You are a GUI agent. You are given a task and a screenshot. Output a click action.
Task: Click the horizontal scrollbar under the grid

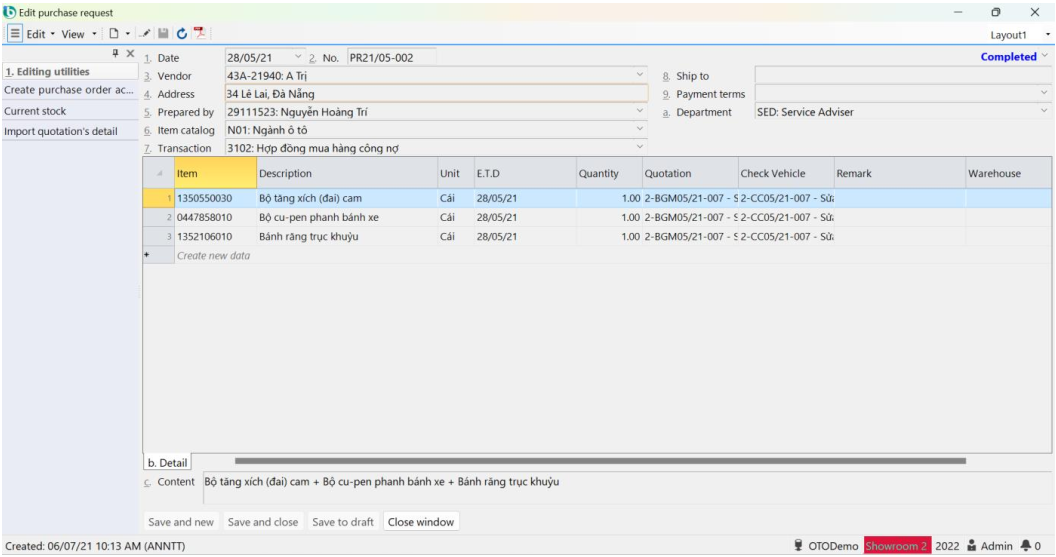pos(600,461)
